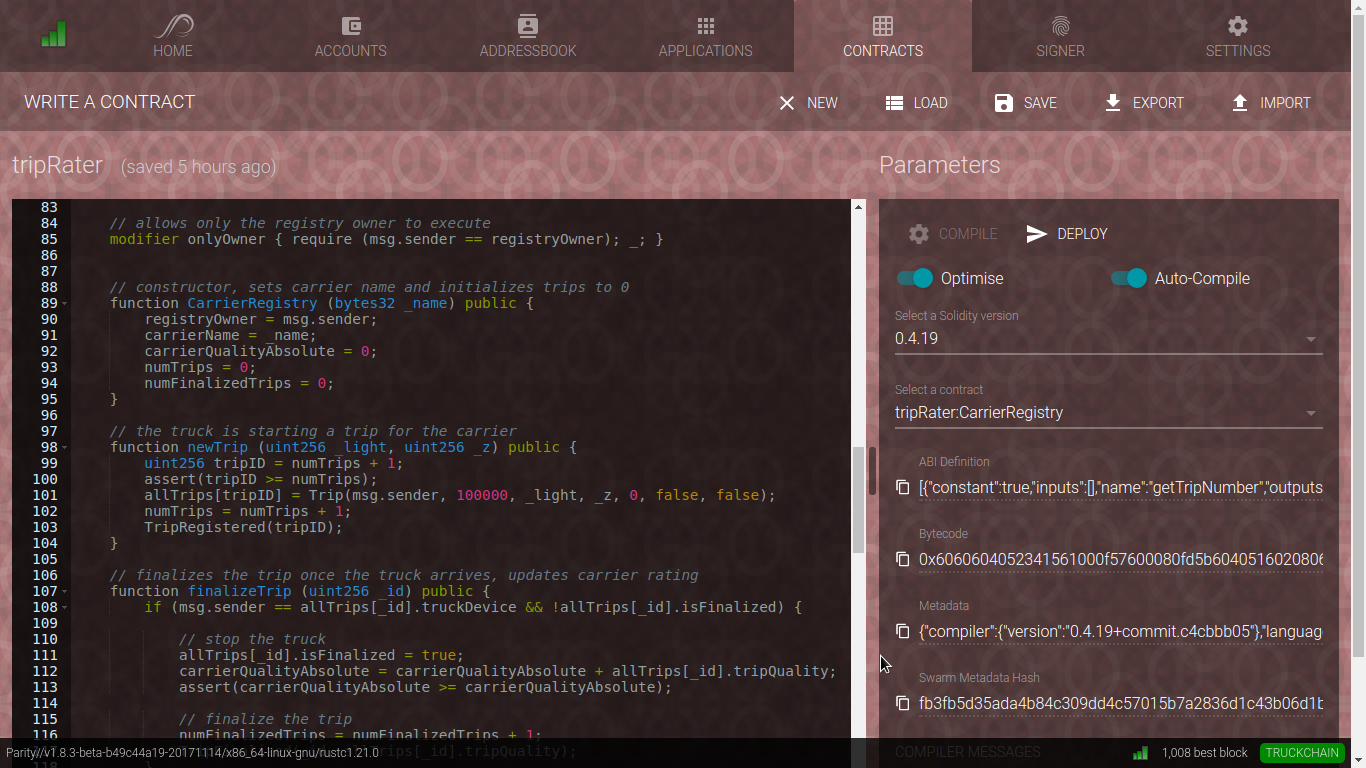Click the page scrollbar down arrow

1358,760
